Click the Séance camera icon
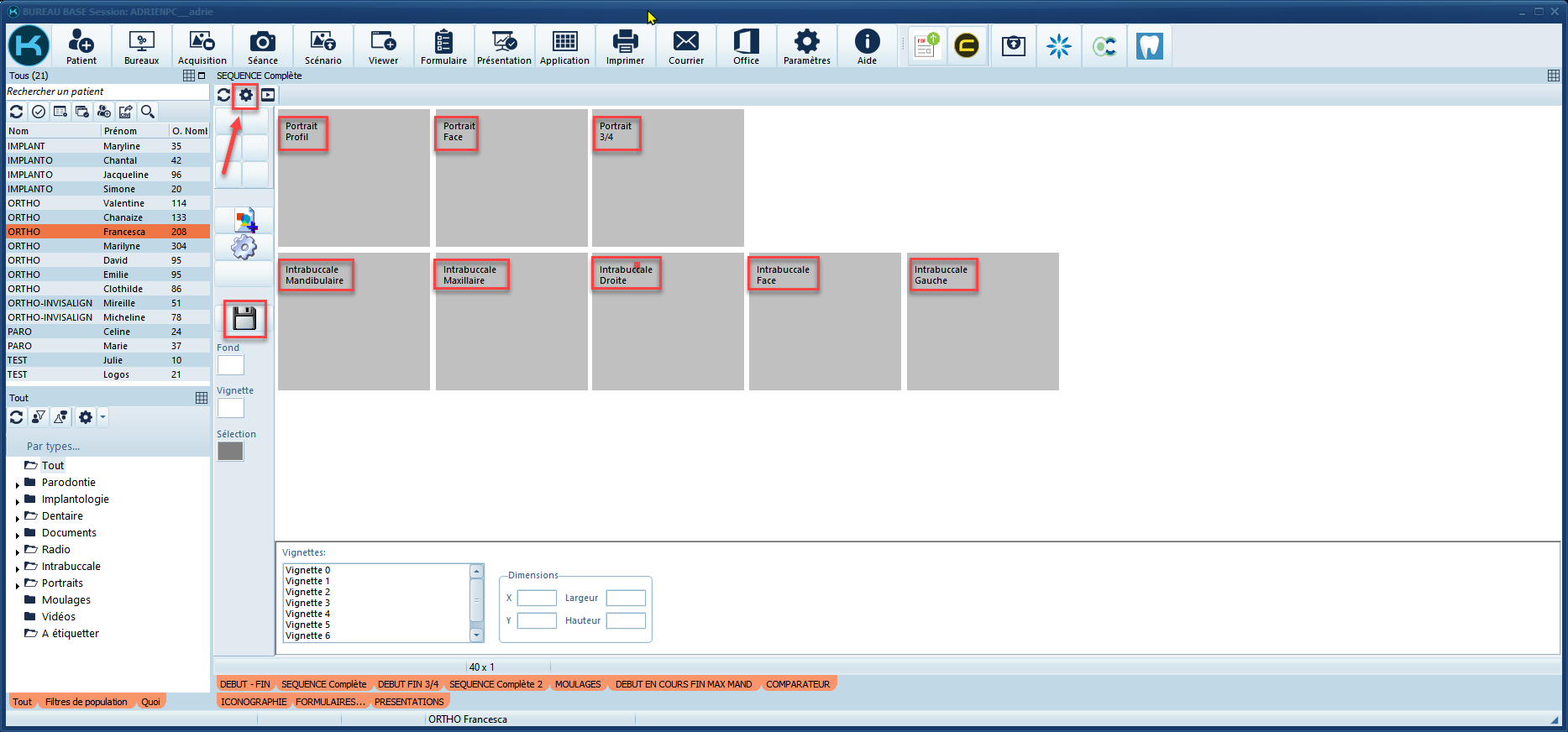 point(262,46)
